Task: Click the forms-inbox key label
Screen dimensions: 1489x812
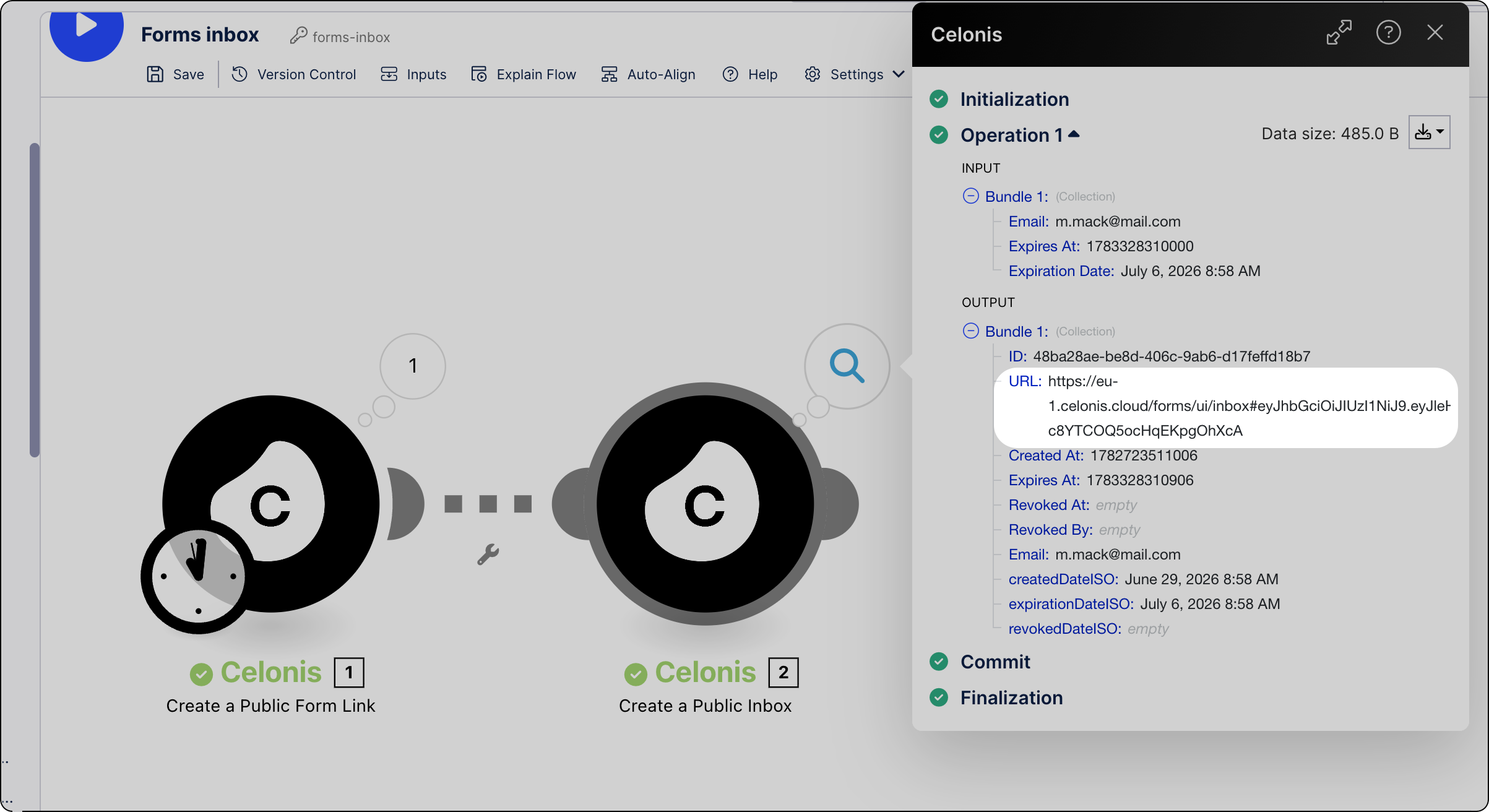Action: coord(340,37)
